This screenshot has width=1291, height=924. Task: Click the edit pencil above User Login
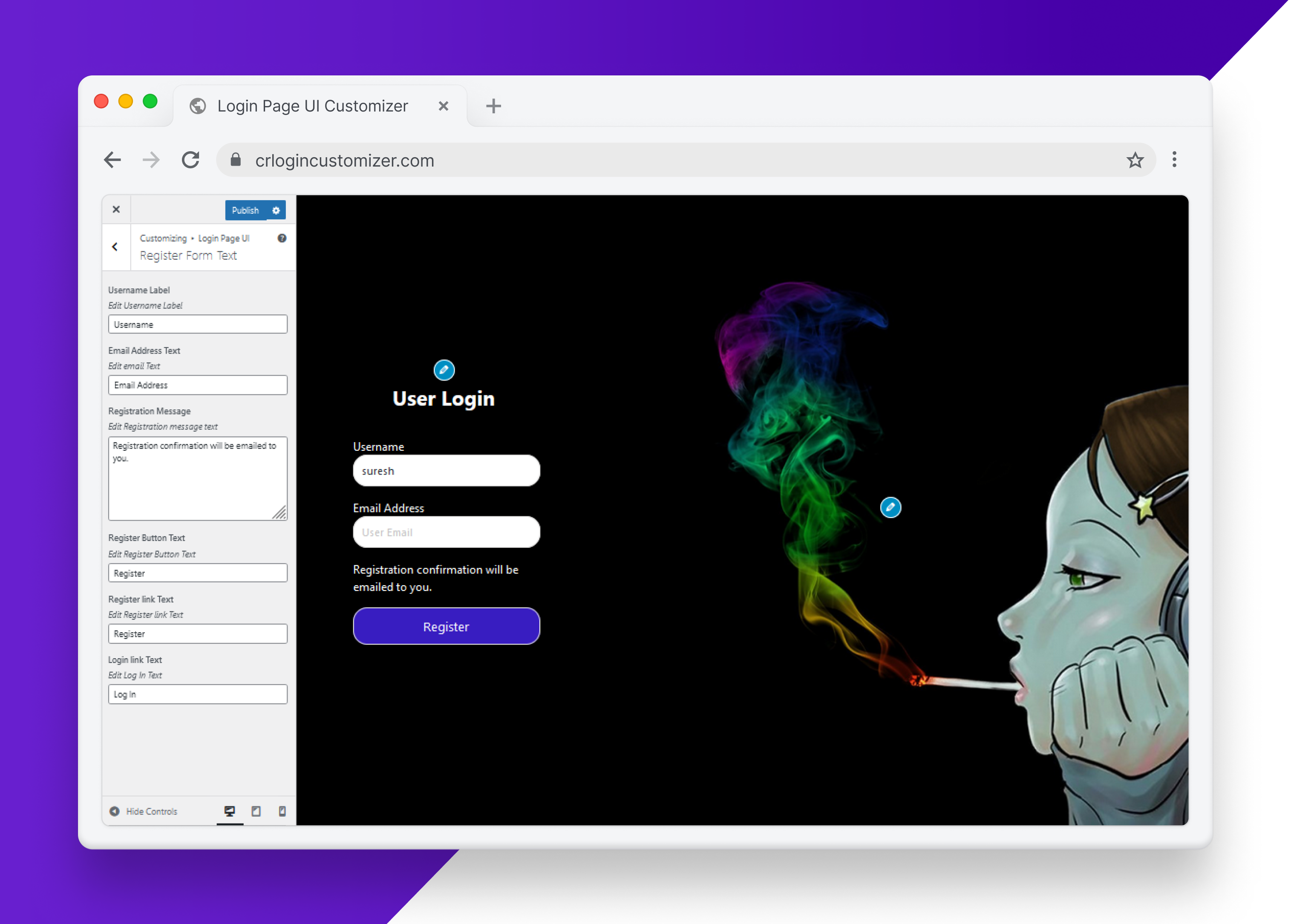tap(444, 370)
